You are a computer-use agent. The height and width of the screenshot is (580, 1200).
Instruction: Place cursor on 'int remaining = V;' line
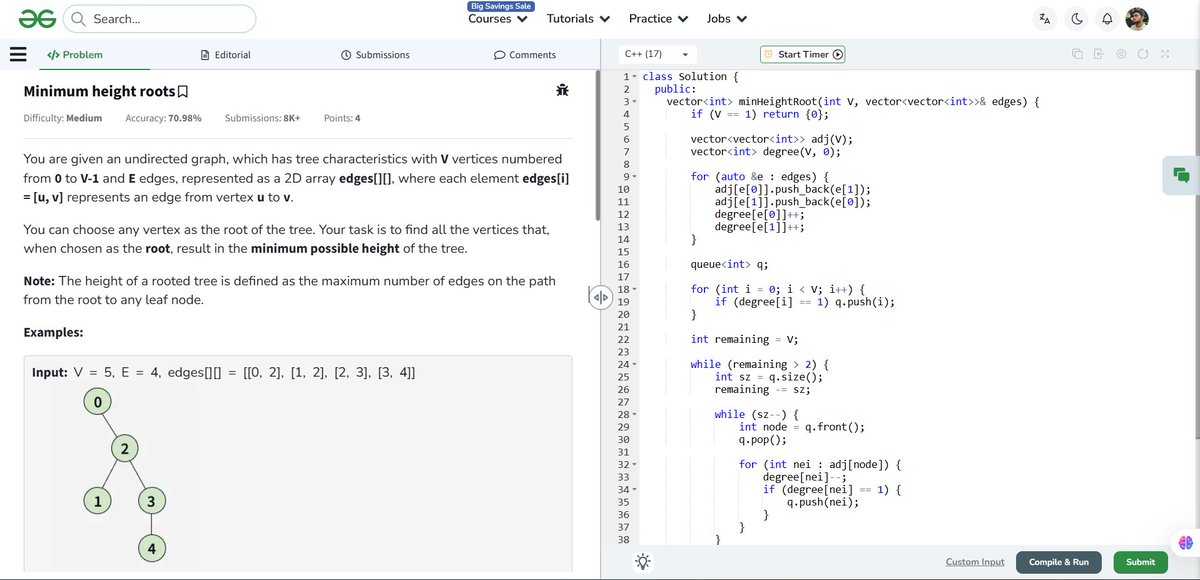(x=745, y=340)
